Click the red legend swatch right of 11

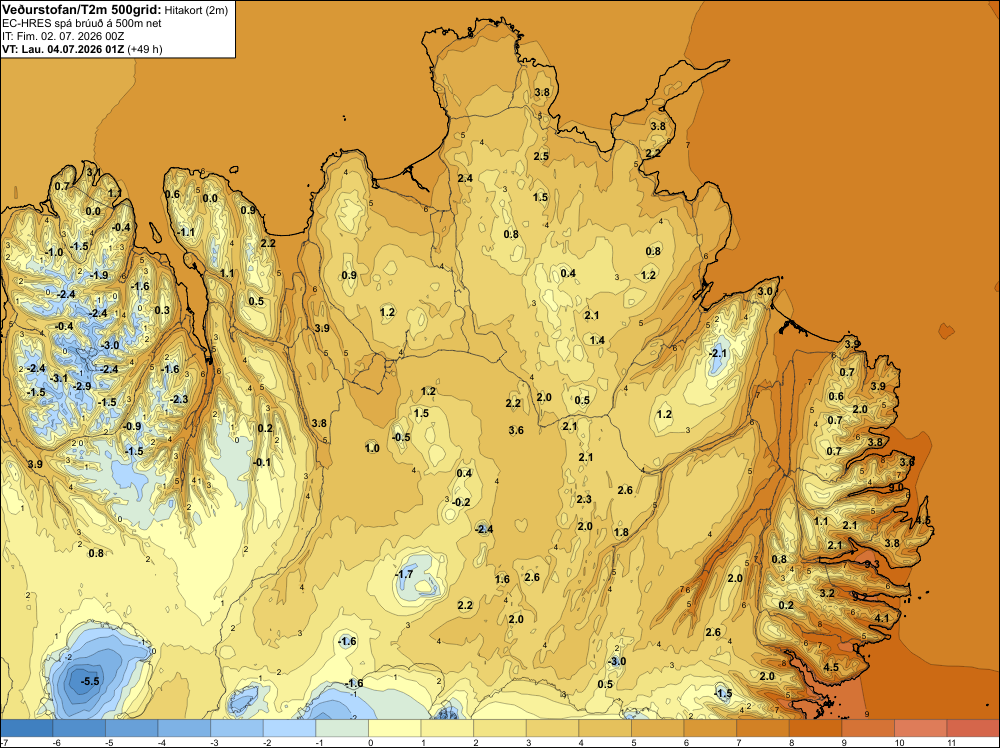pyautogui.click(x=973, y=728)
